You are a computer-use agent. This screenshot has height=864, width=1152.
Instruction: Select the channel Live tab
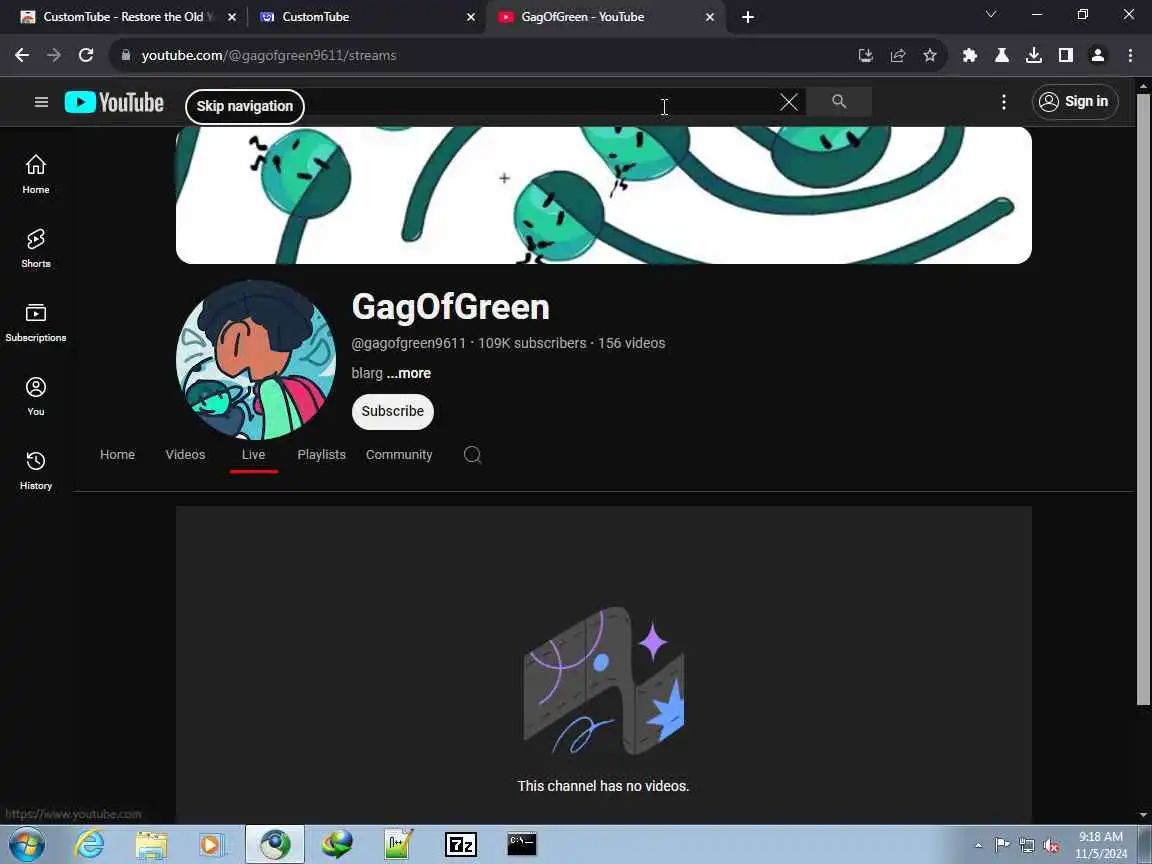[253, 455]
